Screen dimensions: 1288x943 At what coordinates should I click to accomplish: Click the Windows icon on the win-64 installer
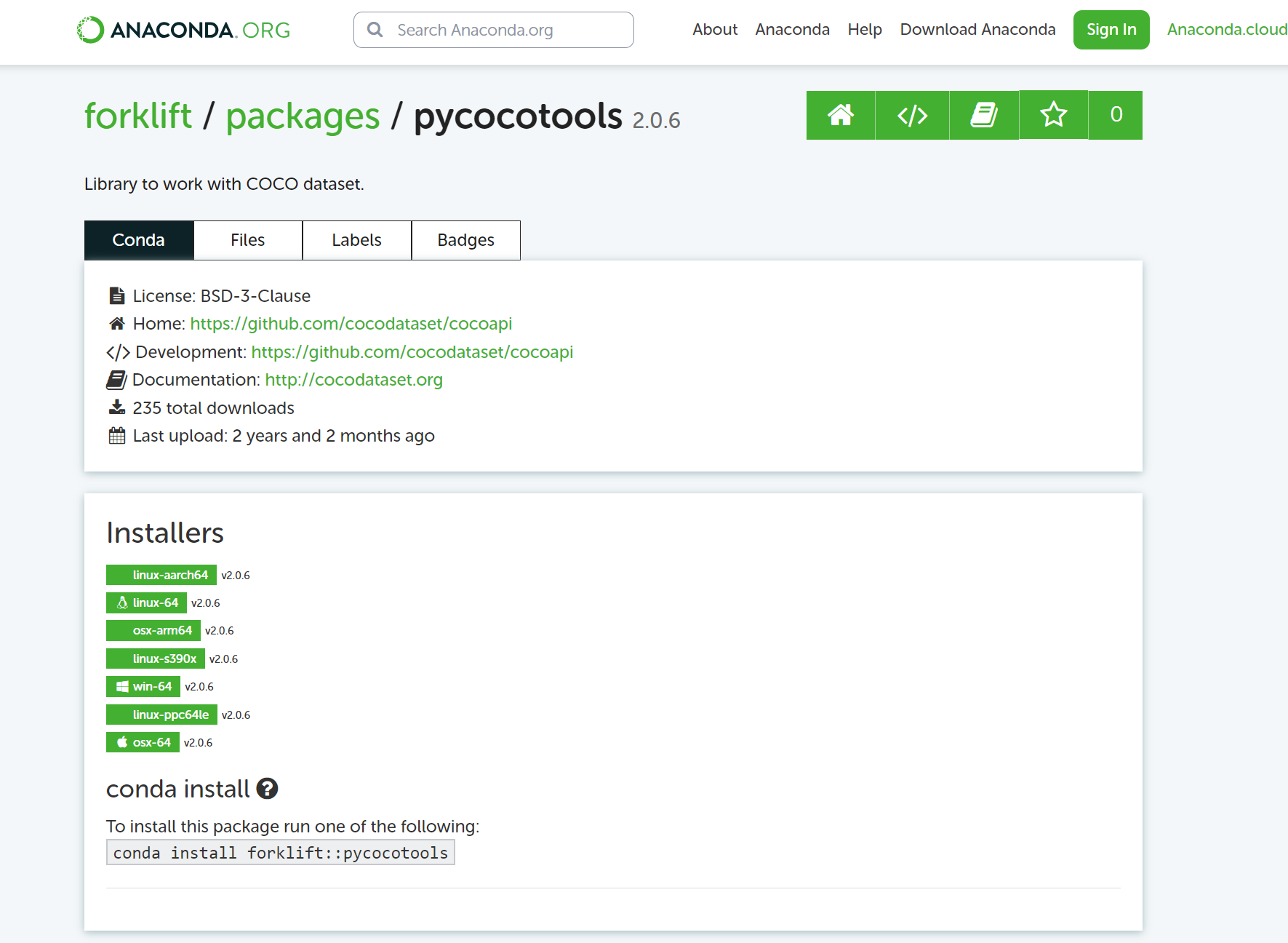pos(121,686)
